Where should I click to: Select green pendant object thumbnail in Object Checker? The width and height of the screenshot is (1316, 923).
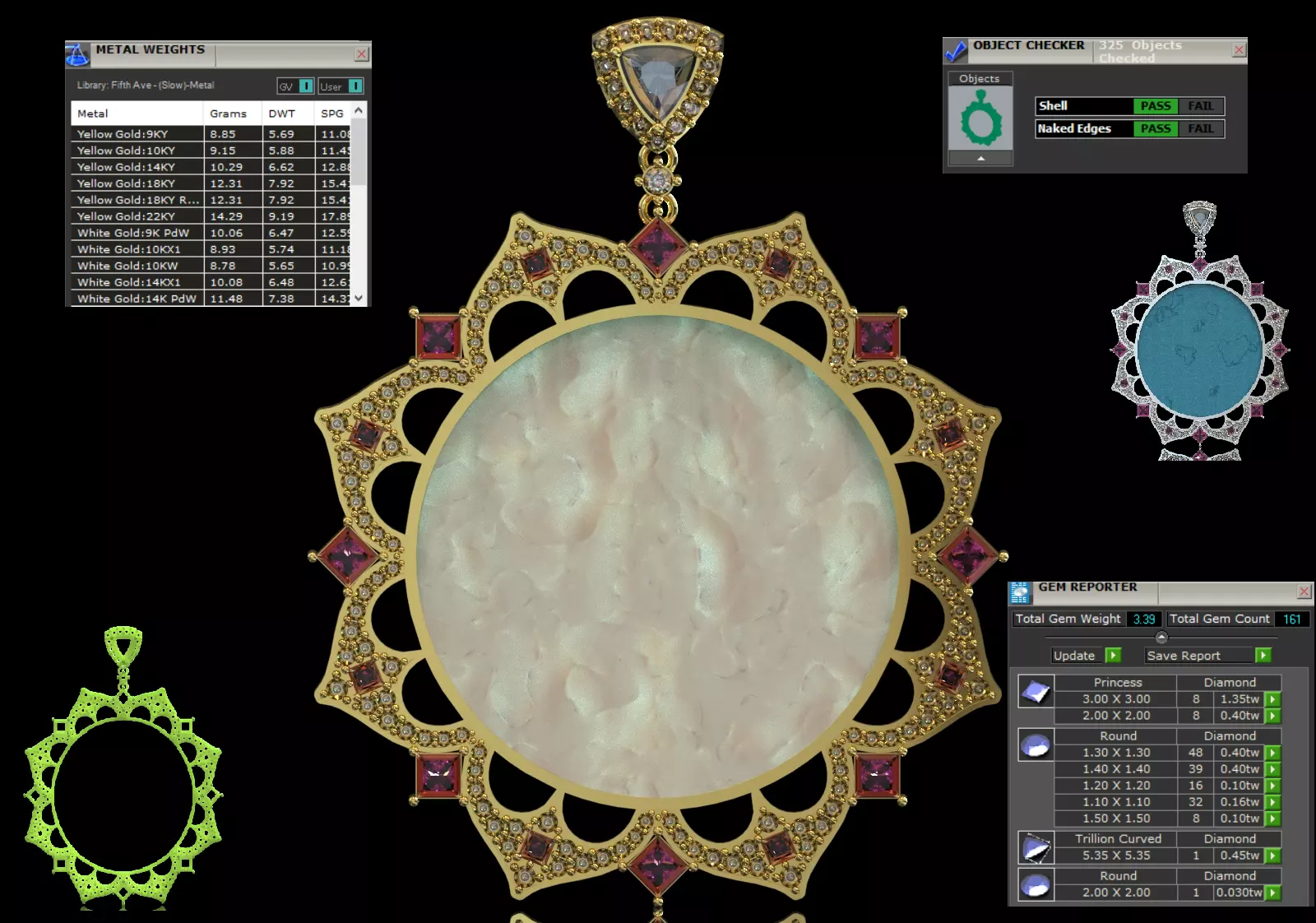tap(980, 118)
